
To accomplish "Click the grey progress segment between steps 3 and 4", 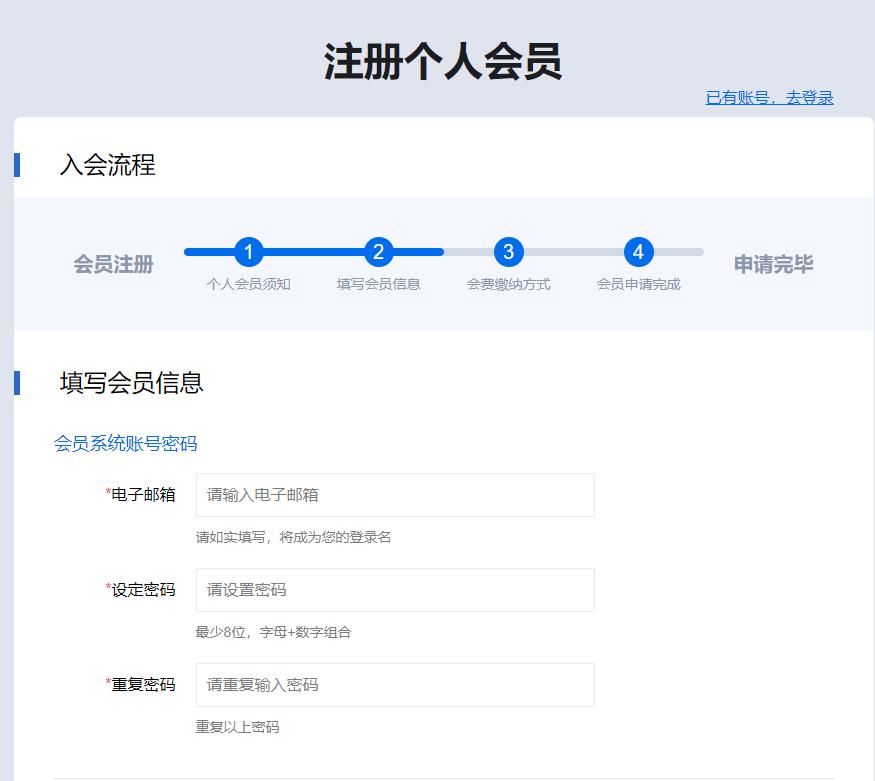I will pos(573,252).
